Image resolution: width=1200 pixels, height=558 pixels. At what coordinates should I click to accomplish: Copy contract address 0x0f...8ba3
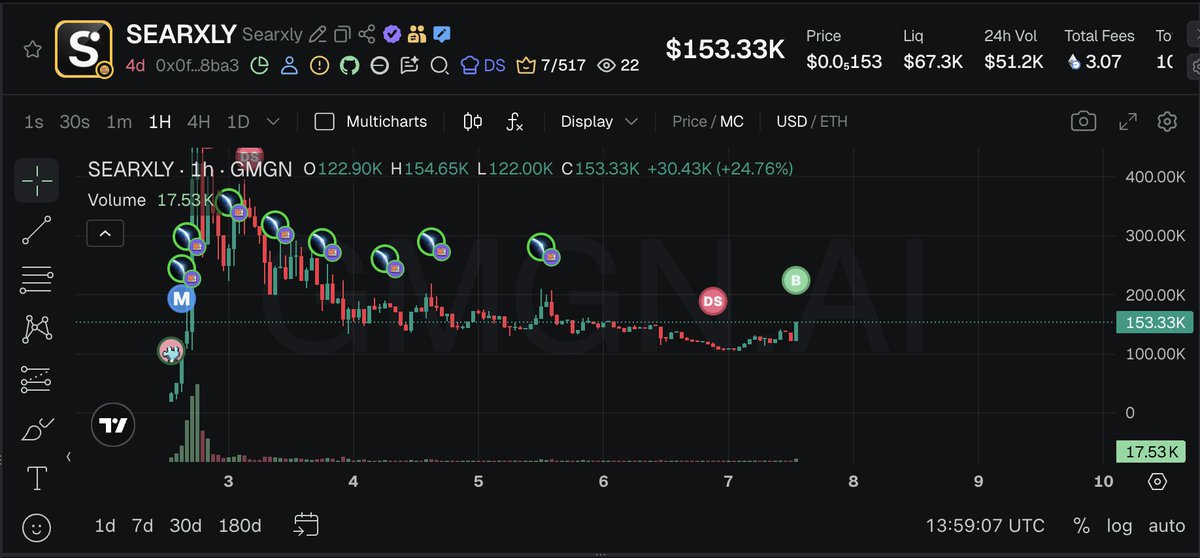point(197,66)
